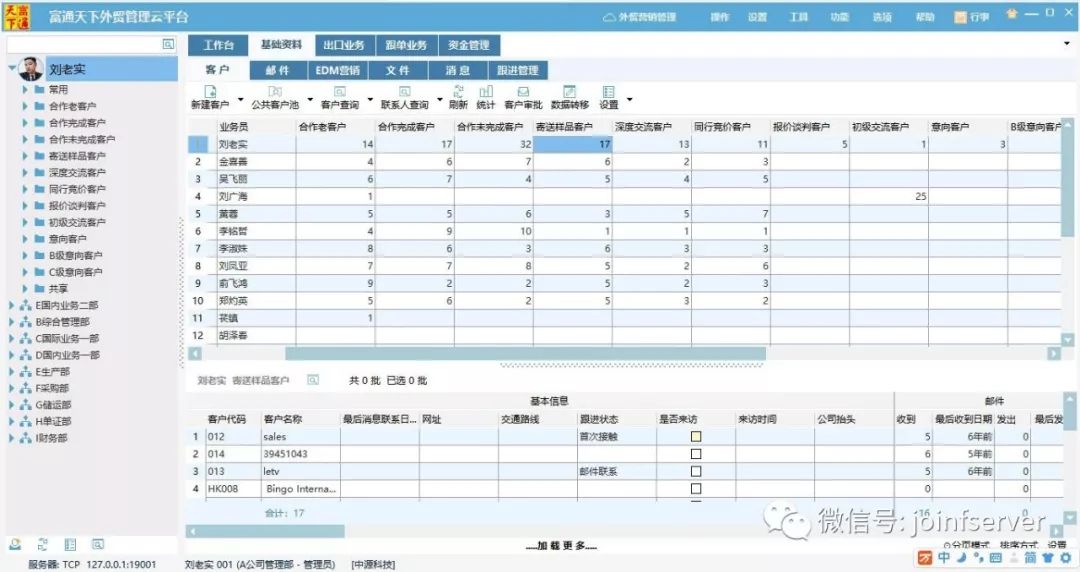
Task: Open the EDM营销 sub-tab
Action: (338, 70)
